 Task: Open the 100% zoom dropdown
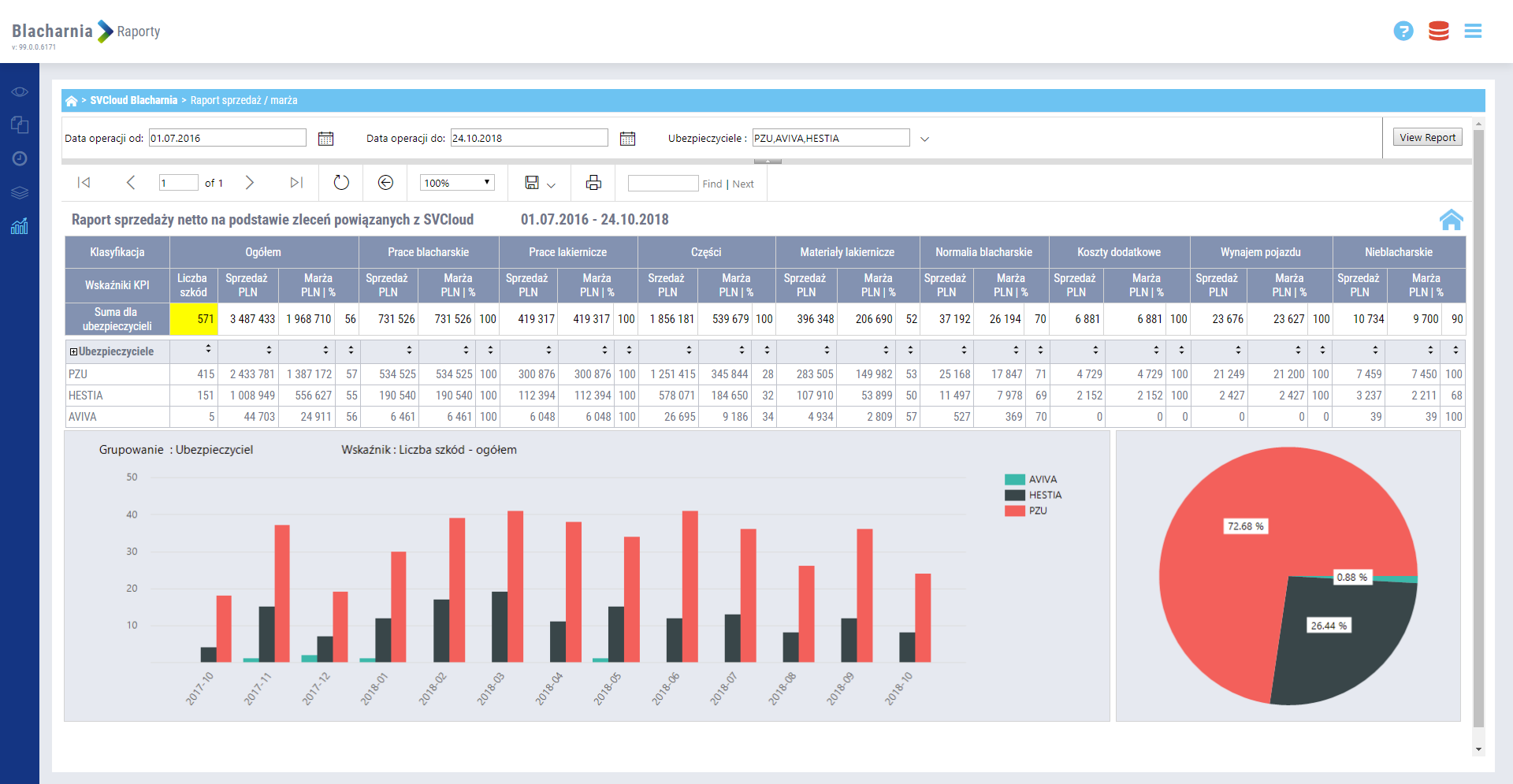pyautogui.click(x=456, y=183)
